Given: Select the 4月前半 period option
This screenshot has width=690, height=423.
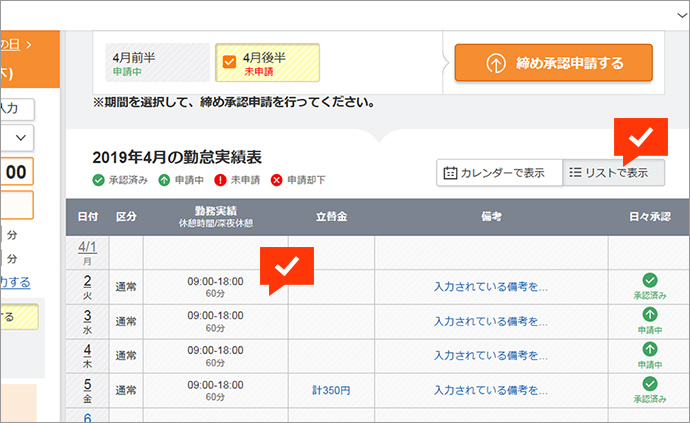Looking at the screenshot, I should (x=156, y=63).
